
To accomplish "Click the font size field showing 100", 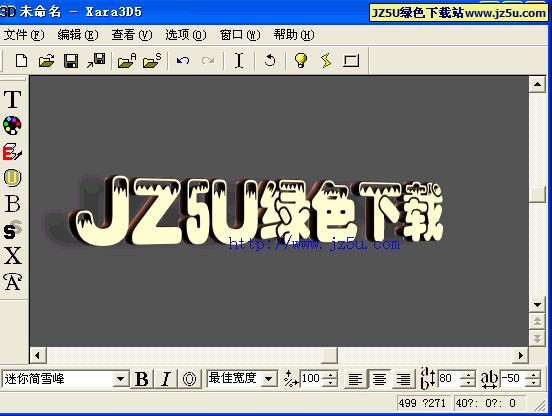I will (311, 379).
